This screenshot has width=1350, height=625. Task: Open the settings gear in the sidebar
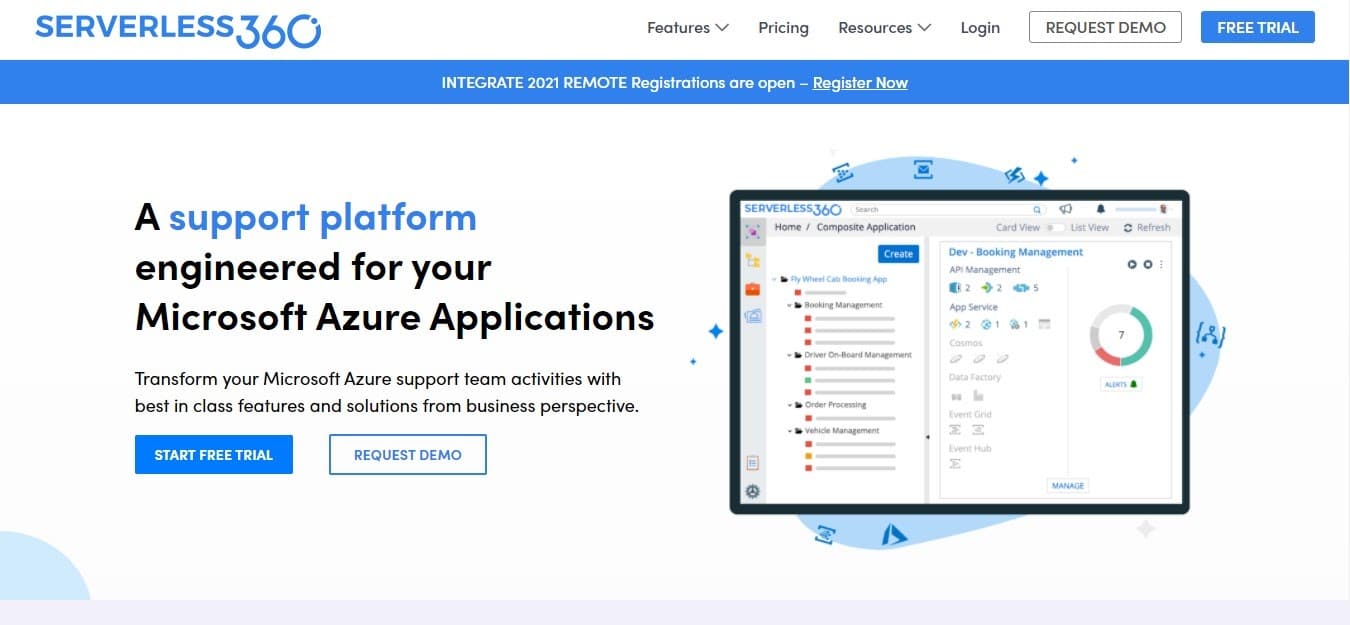(x=753, y=491)
